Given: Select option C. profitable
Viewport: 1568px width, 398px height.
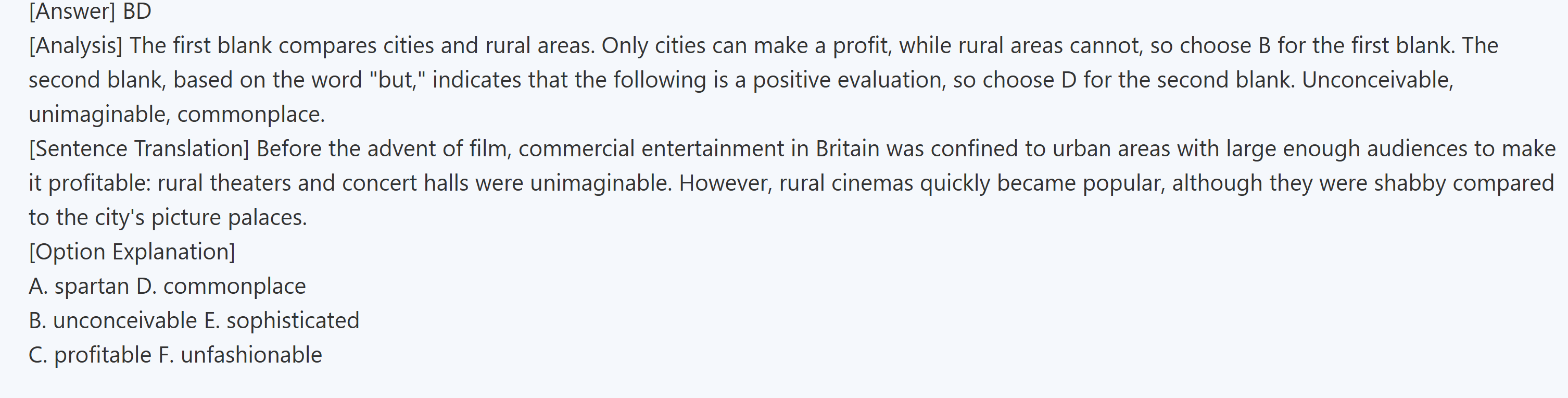Looking at the screenshot, I should (x=90, y=355).
